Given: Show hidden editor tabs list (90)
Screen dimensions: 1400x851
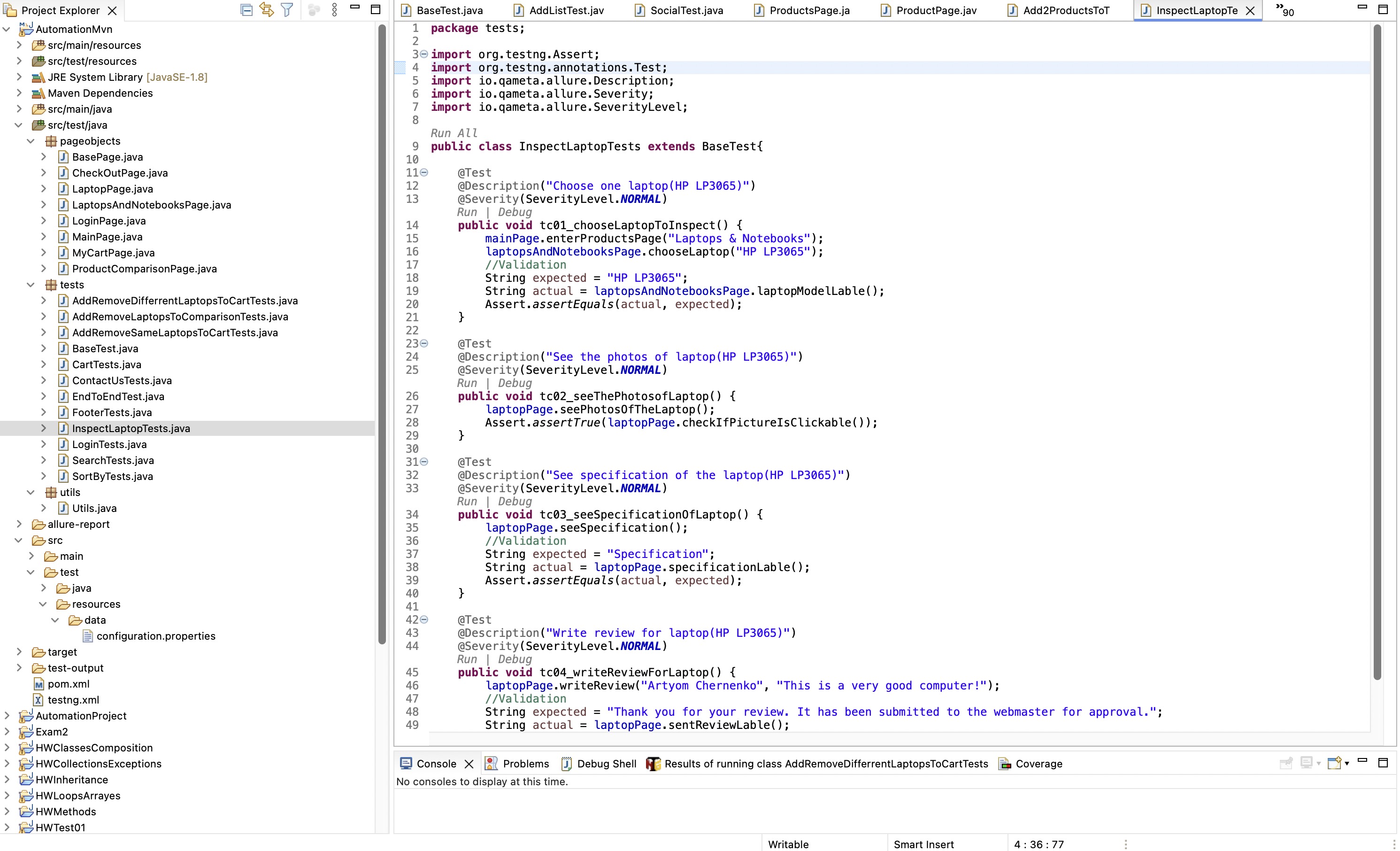Looking at the screenshot, I should [1284, 10].
